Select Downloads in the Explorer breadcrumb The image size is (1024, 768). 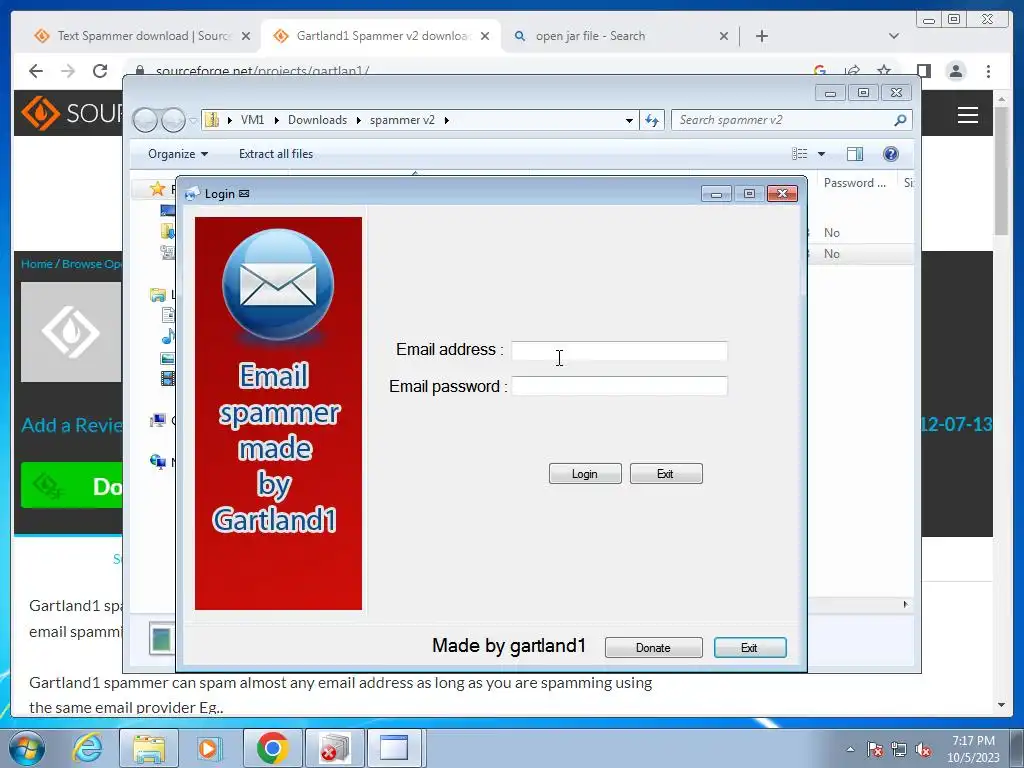coord(317,120)
